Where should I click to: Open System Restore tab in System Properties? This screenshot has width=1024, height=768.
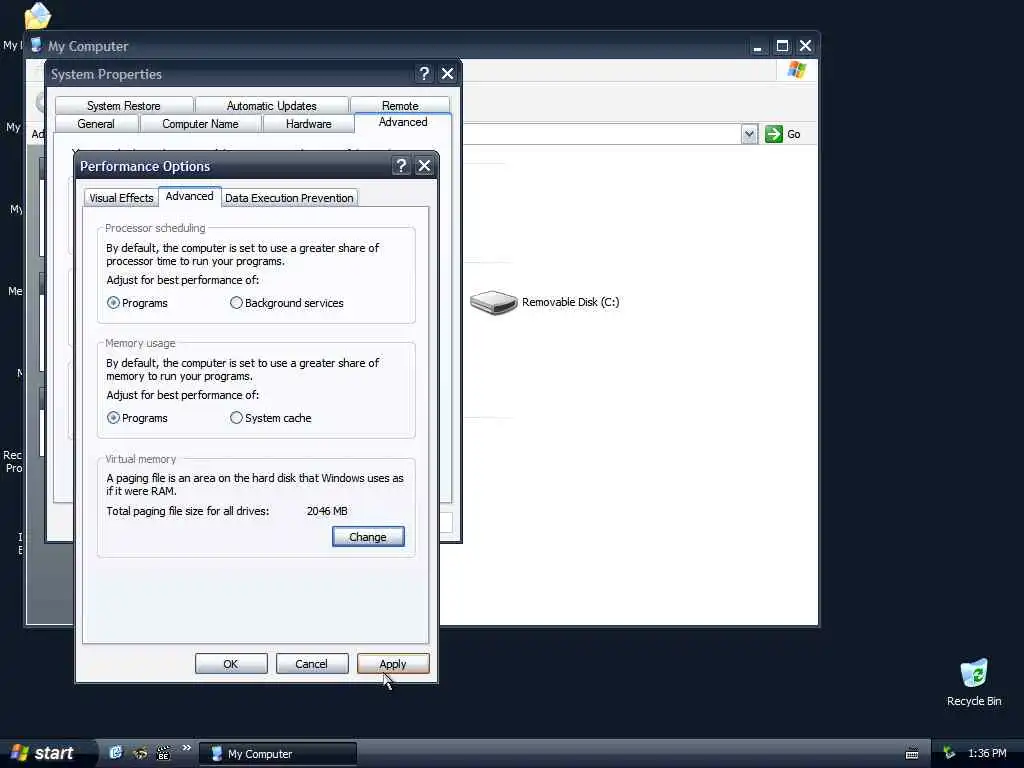click(x=123, y=105)
